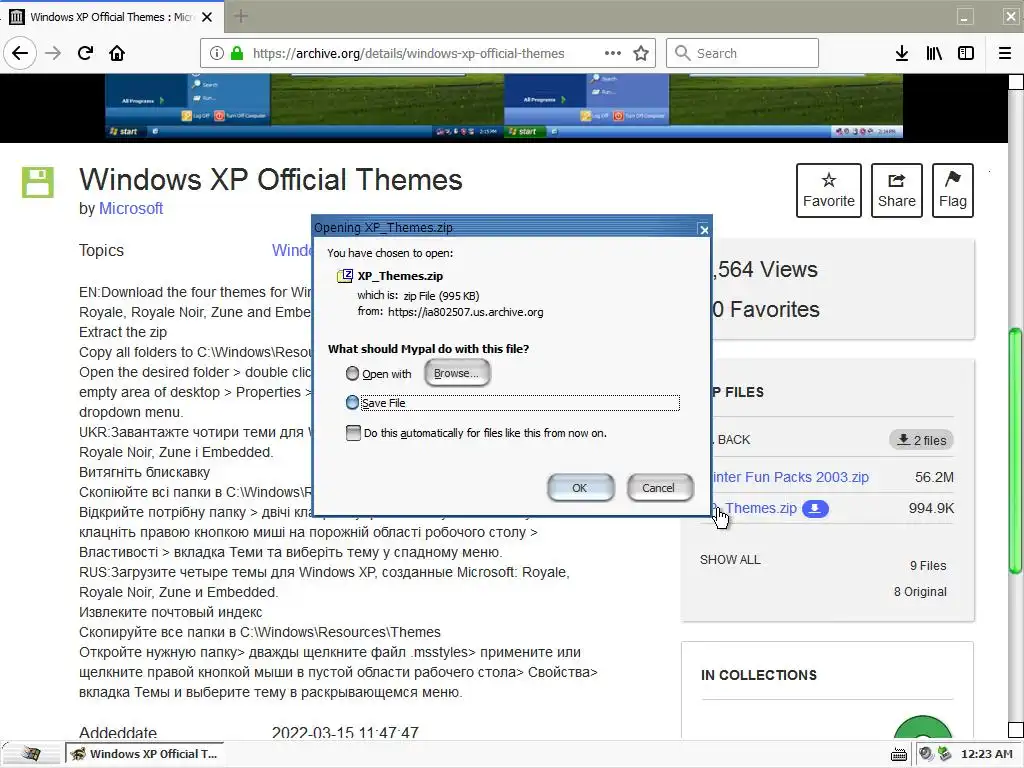Click the forward navigation arrow
Viewport: 1024px width, 768px height.
click(53, 53)
